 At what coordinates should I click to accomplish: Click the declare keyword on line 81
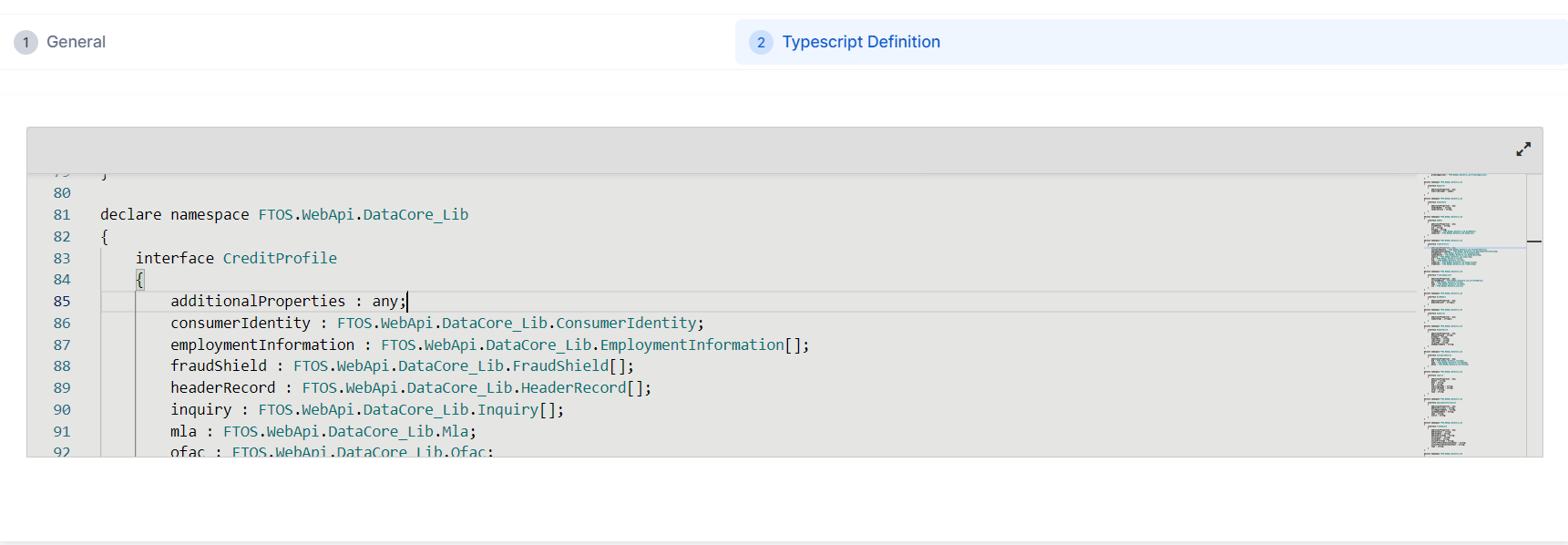coord(130,215)
